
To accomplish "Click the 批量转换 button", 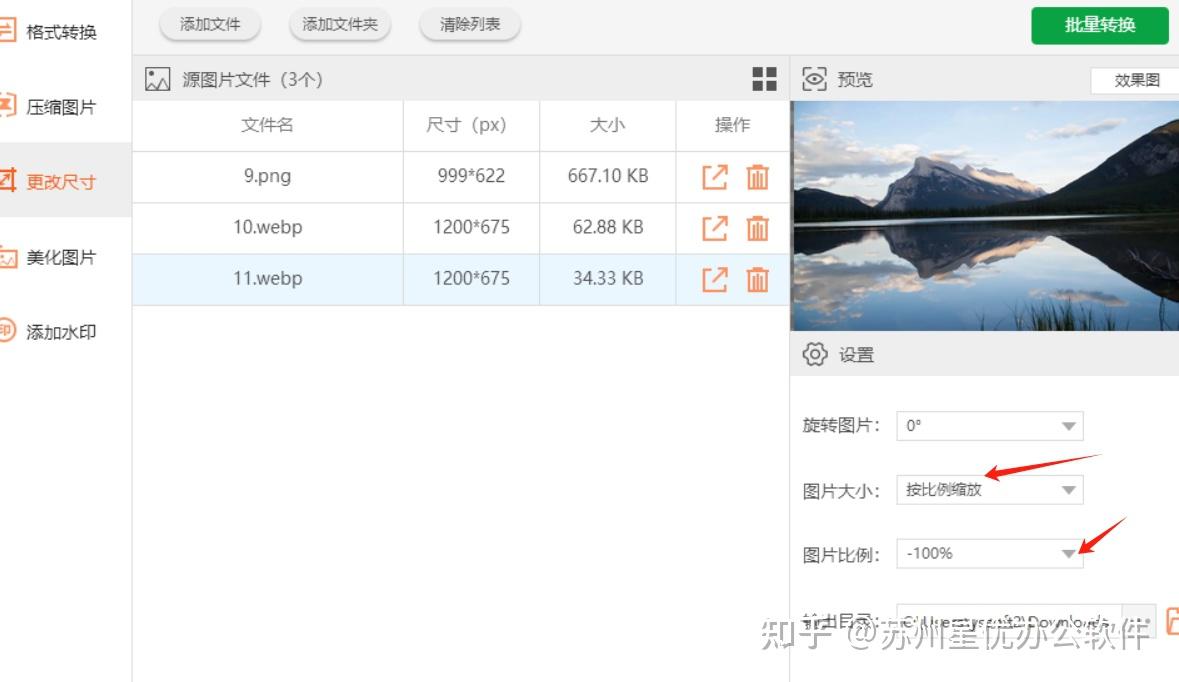I will (1100, 26).
